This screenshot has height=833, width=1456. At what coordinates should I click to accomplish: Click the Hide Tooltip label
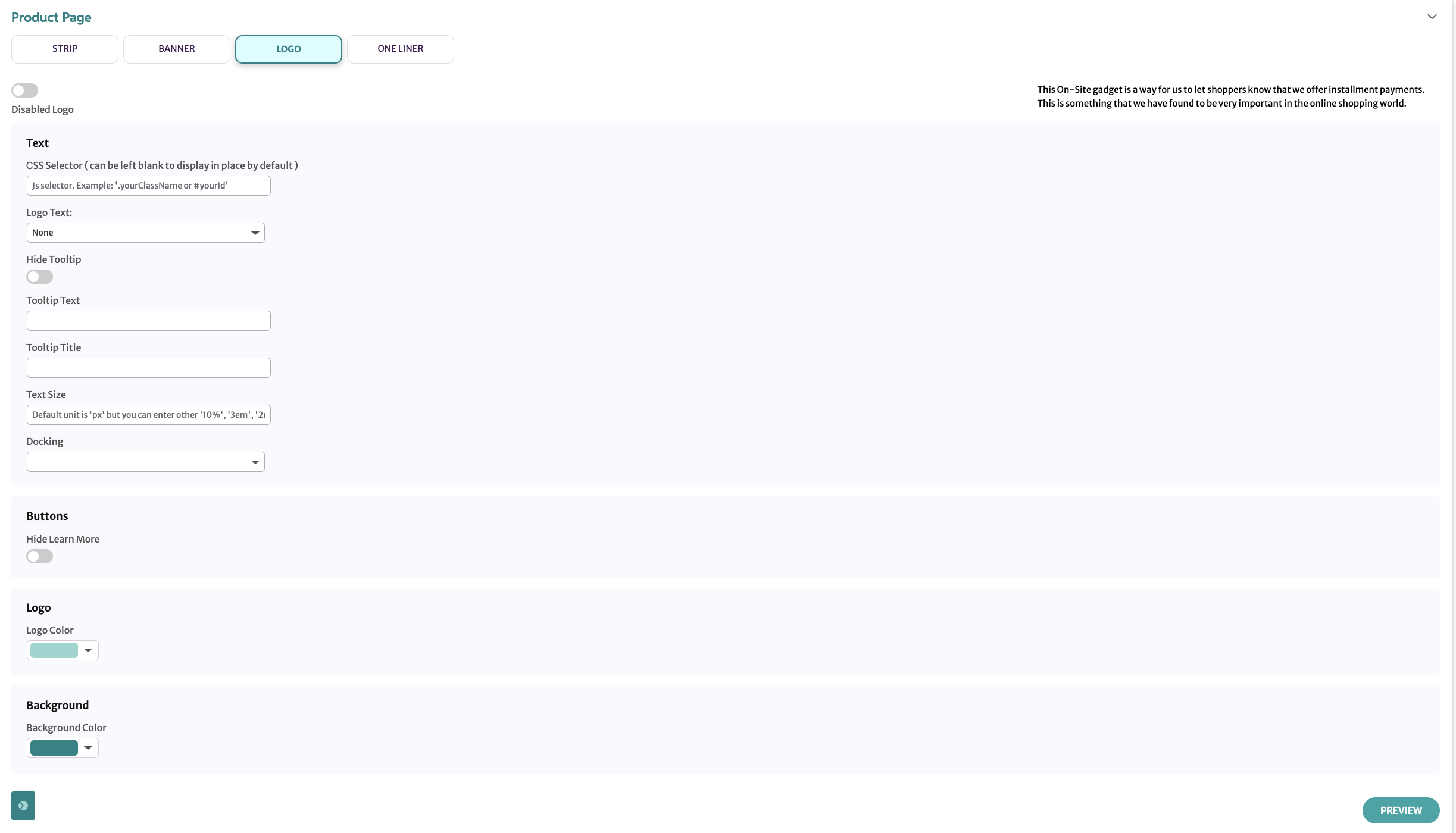click(x=54, y=259)
